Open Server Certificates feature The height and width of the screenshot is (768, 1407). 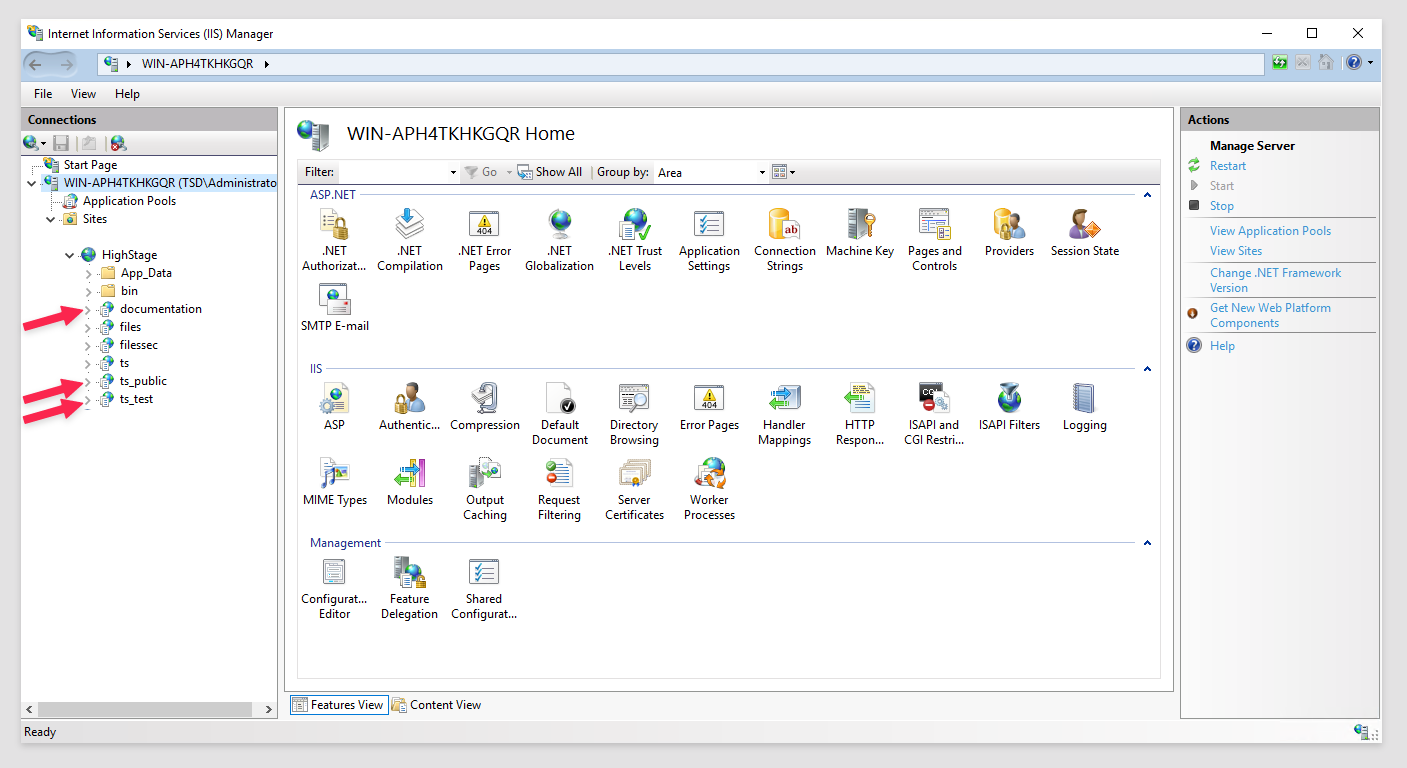634,489
